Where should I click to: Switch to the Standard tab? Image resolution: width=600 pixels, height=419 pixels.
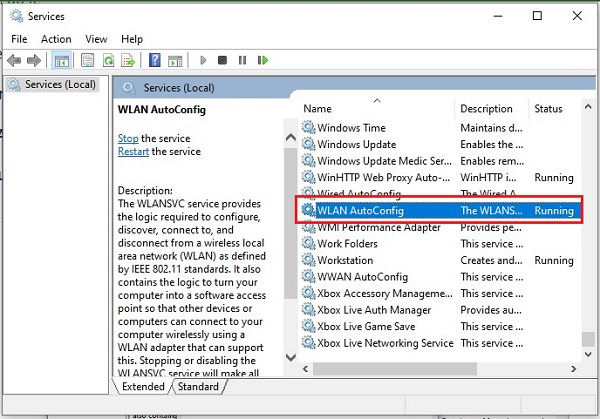tap(198, 386)
